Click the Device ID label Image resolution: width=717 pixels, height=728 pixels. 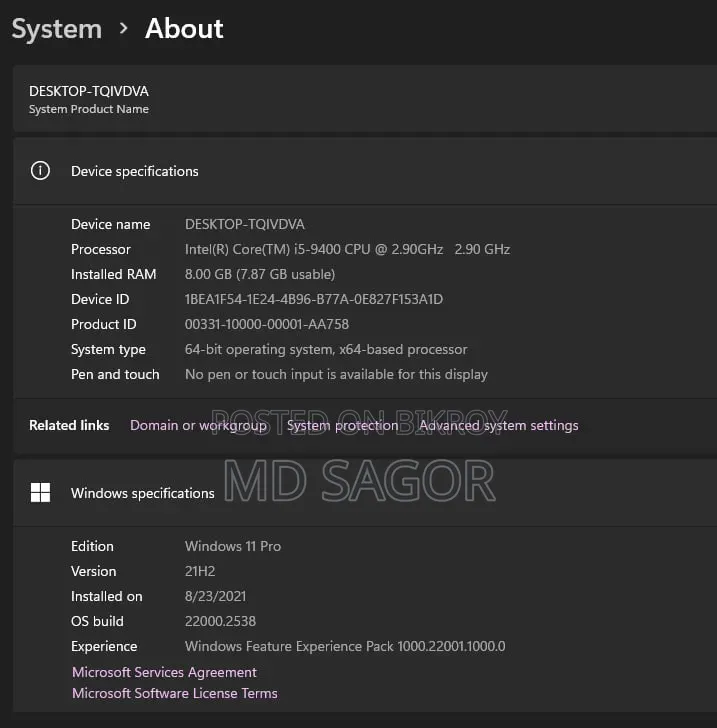[100, 299]
